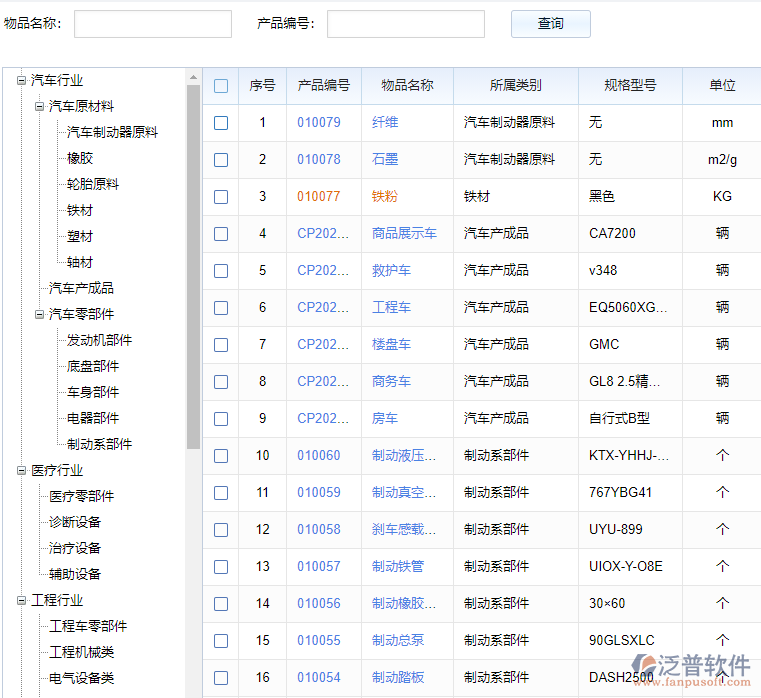The width and height of the screenshot is (761, 698).
Task: Collapse the 医疗行业 tree node
Action: coord(21,471)
